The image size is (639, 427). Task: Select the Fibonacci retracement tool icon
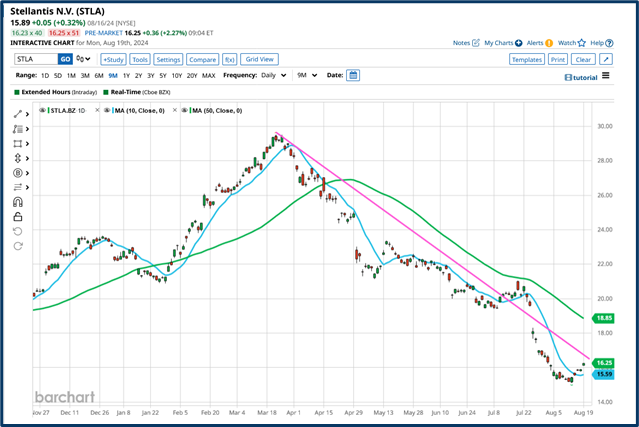(x=18, y=129)
